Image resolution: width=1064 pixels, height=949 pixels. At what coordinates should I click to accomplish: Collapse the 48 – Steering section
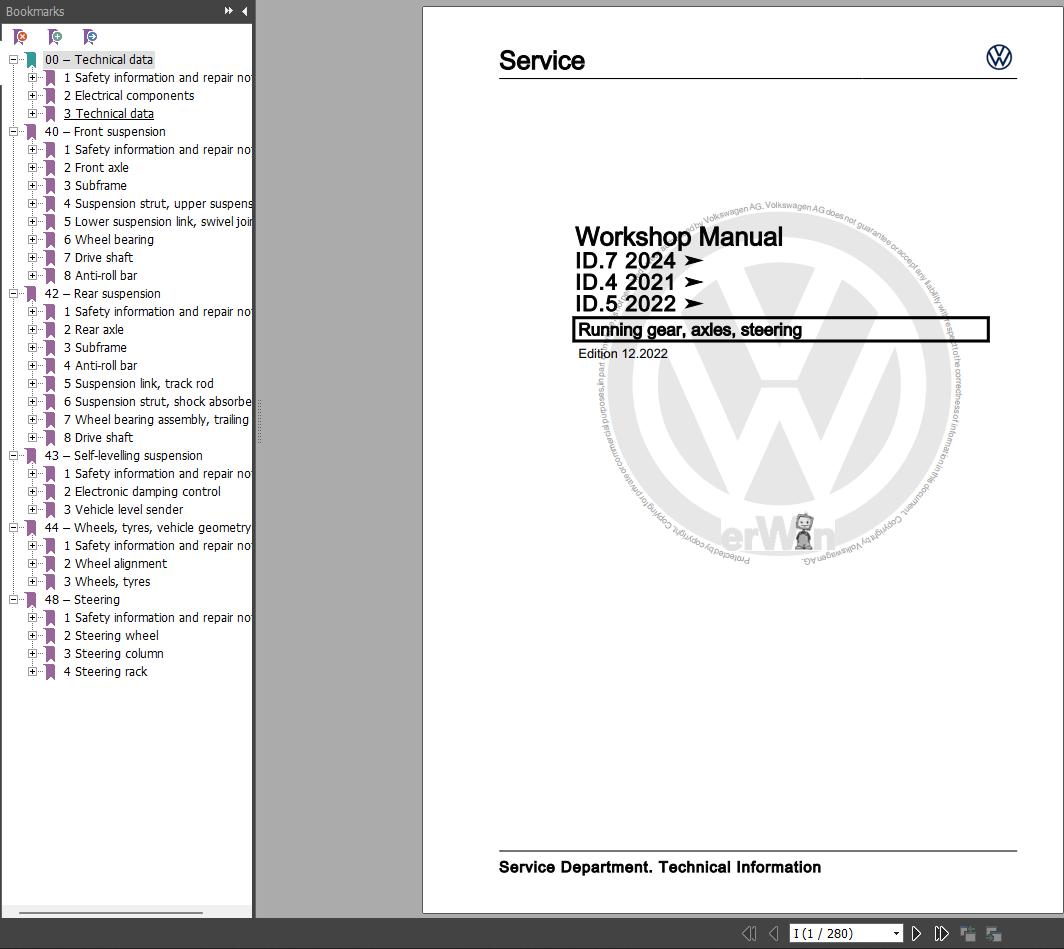pyautogui.click(x=13, y=600)
